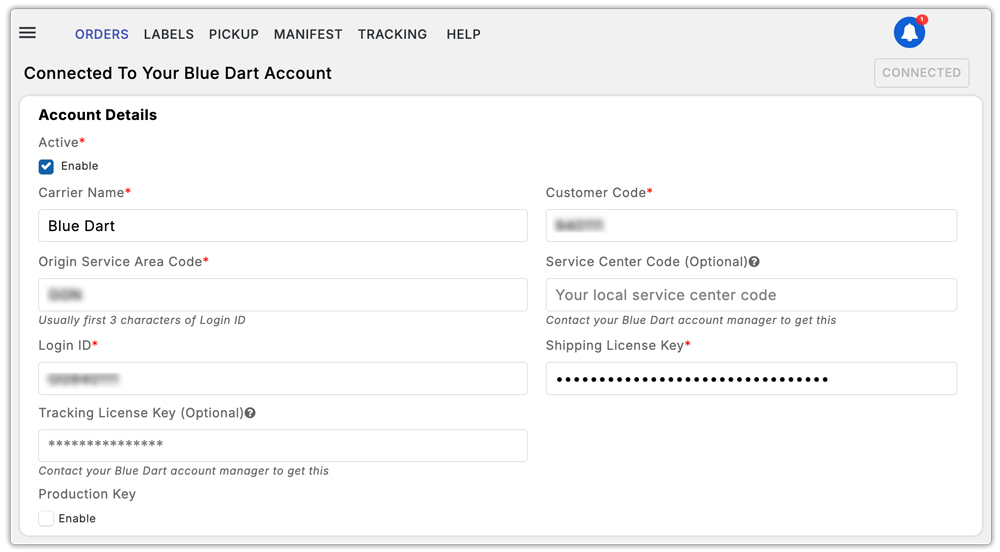
Task: Click the 'Production Key' label
Action: tap(87, 494)
